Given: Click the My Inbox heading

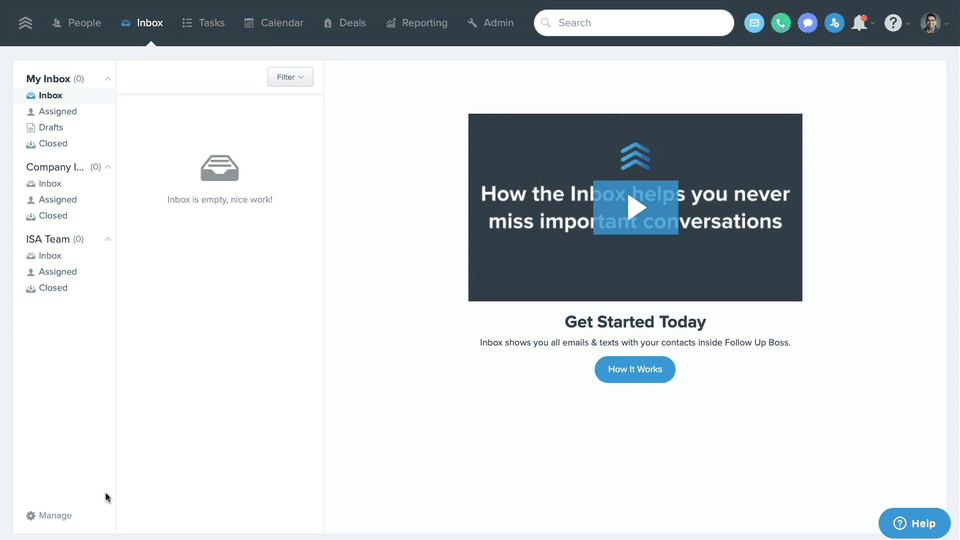Looking at the screenshot, I should pyautogui.click(x=48, y=78).
